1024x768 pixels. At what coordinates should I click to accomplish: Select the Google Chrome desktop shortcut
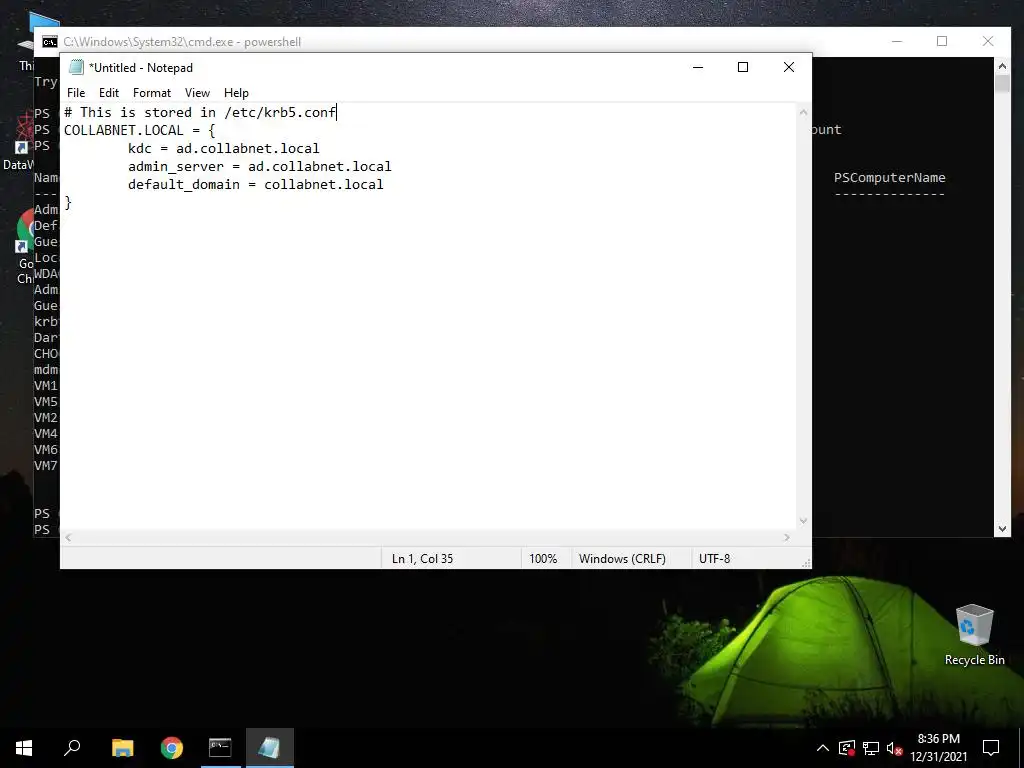[25, 245]
